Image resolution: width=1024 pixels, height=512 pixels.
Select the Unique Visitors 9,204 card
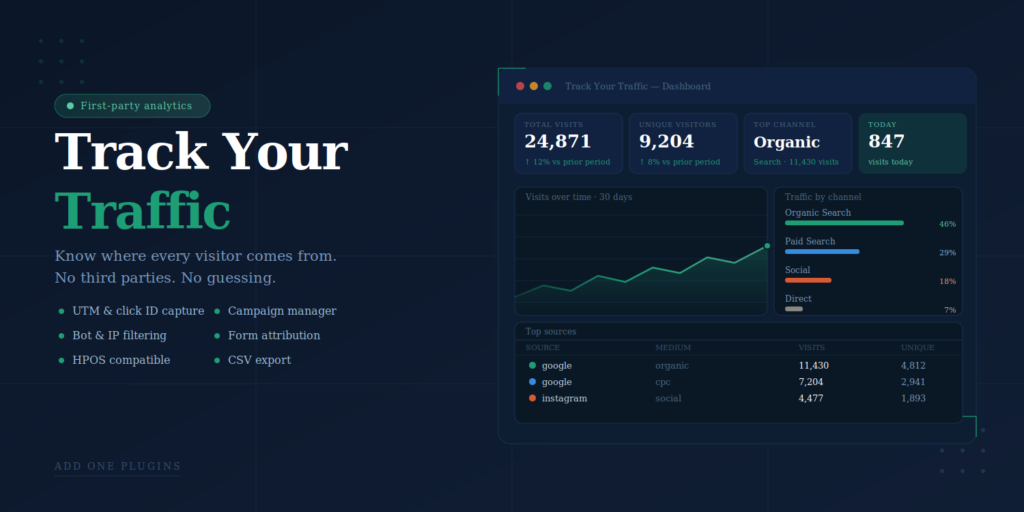click(683, 143)
